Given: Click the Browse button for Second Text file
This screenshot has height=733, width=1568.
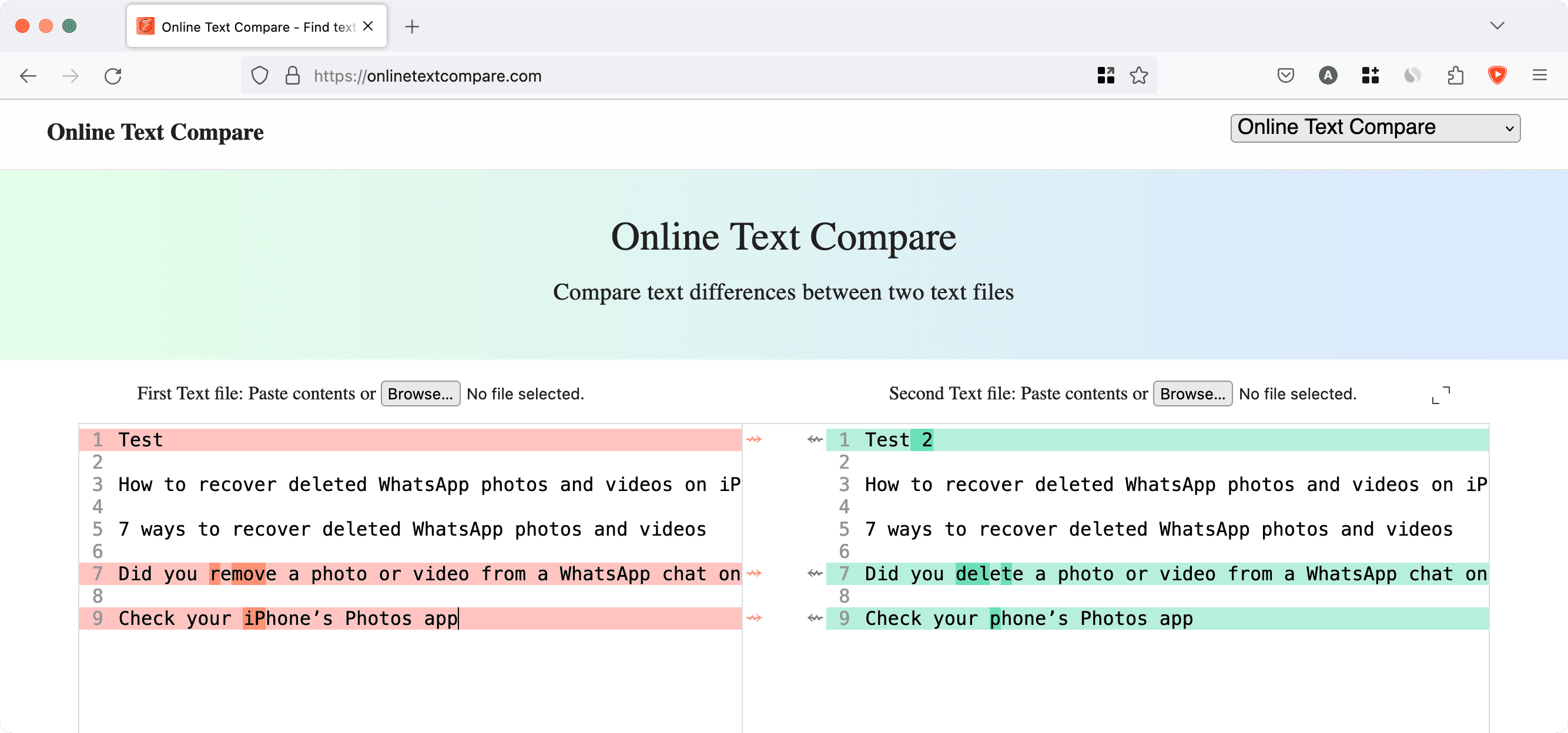Looking at the screenshot, I should click(x=1191, y=393).
